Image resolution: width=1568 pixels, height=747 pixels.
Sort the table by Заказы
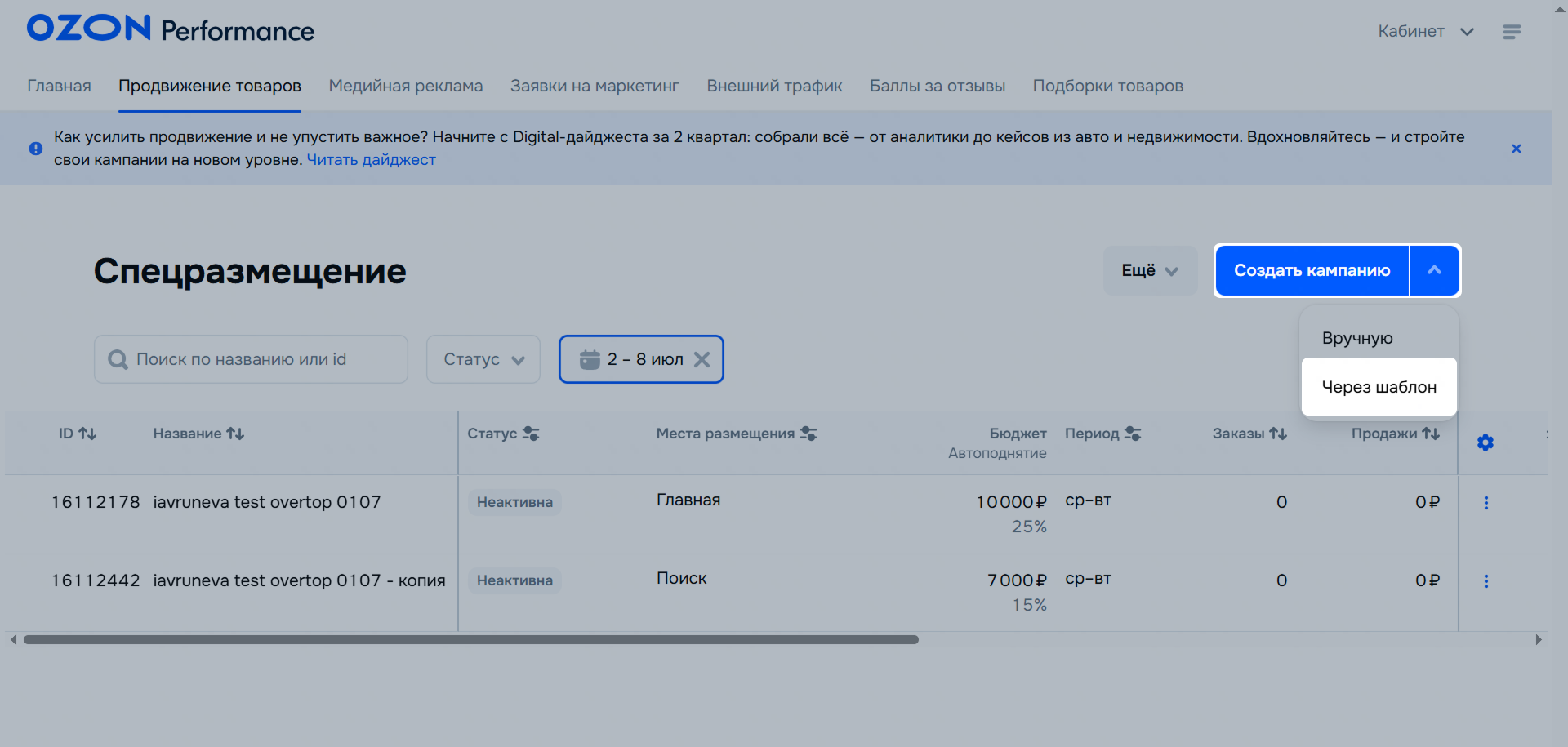point(1278,434)
